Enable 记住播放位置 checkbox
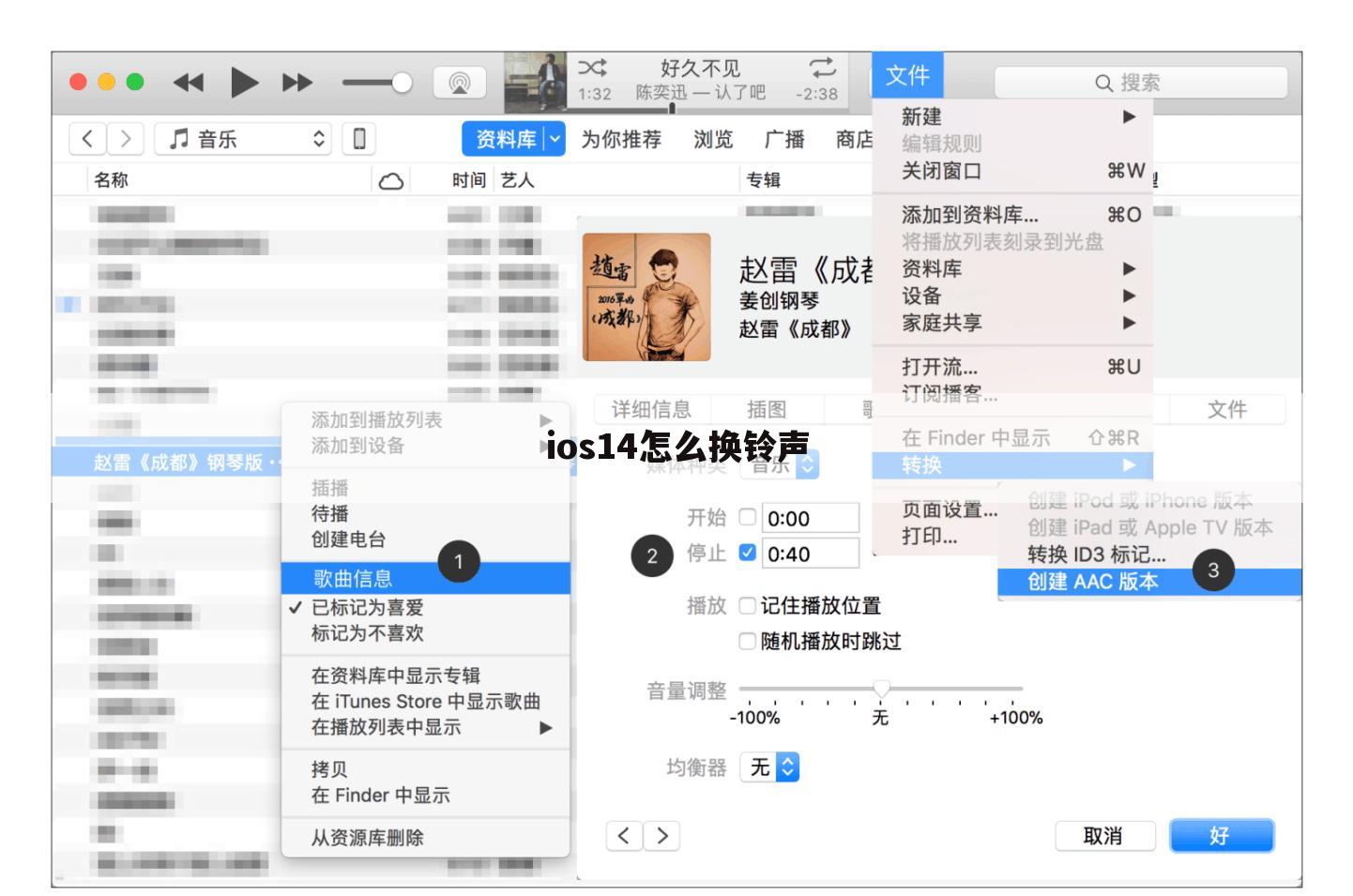Image resolution: width=1353 pixels, height=896 pixels. coord(748,606)
